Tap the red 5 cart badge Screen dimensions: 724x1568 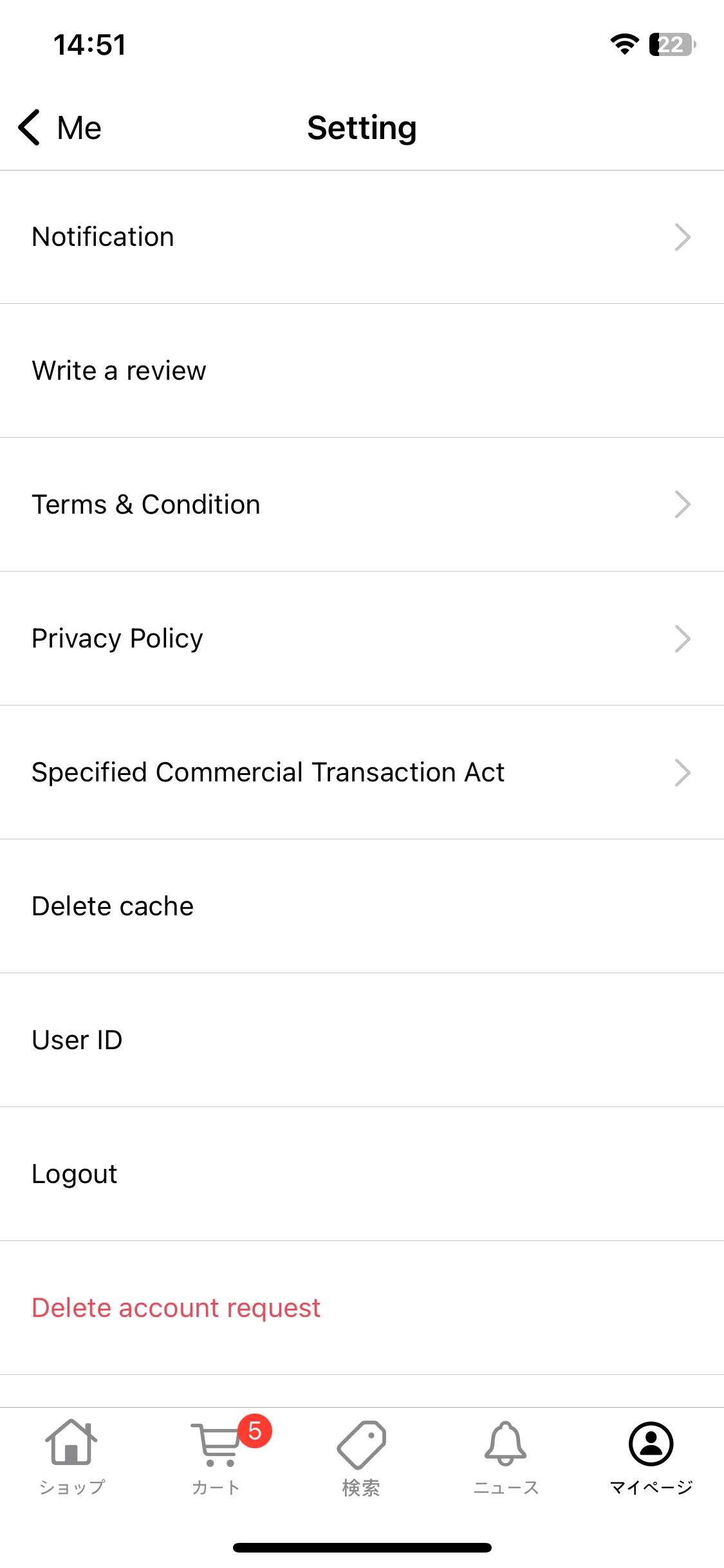255,1431
